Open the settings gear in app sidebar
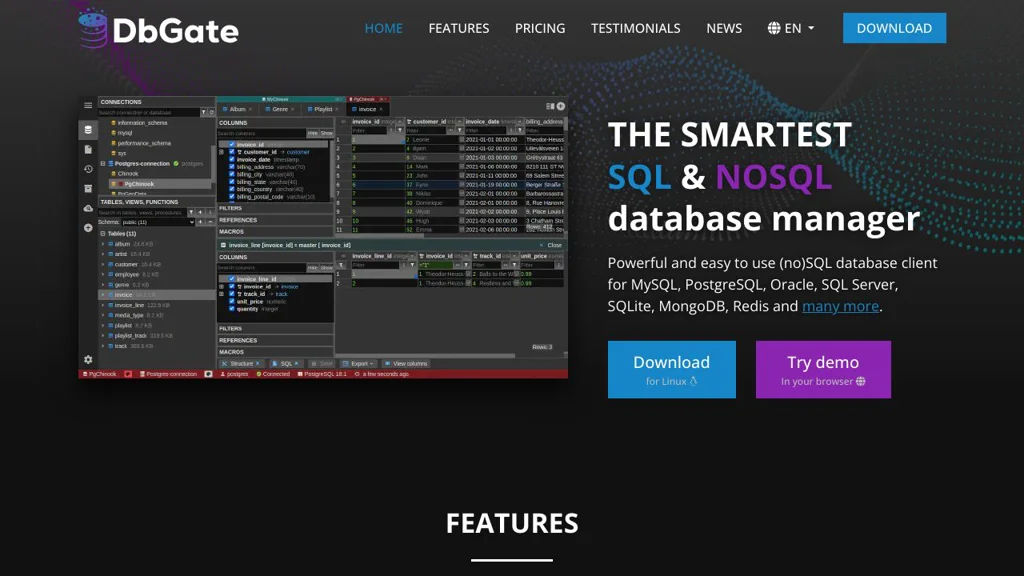This screenshot has height=576, width=1024. coord(88,359)
